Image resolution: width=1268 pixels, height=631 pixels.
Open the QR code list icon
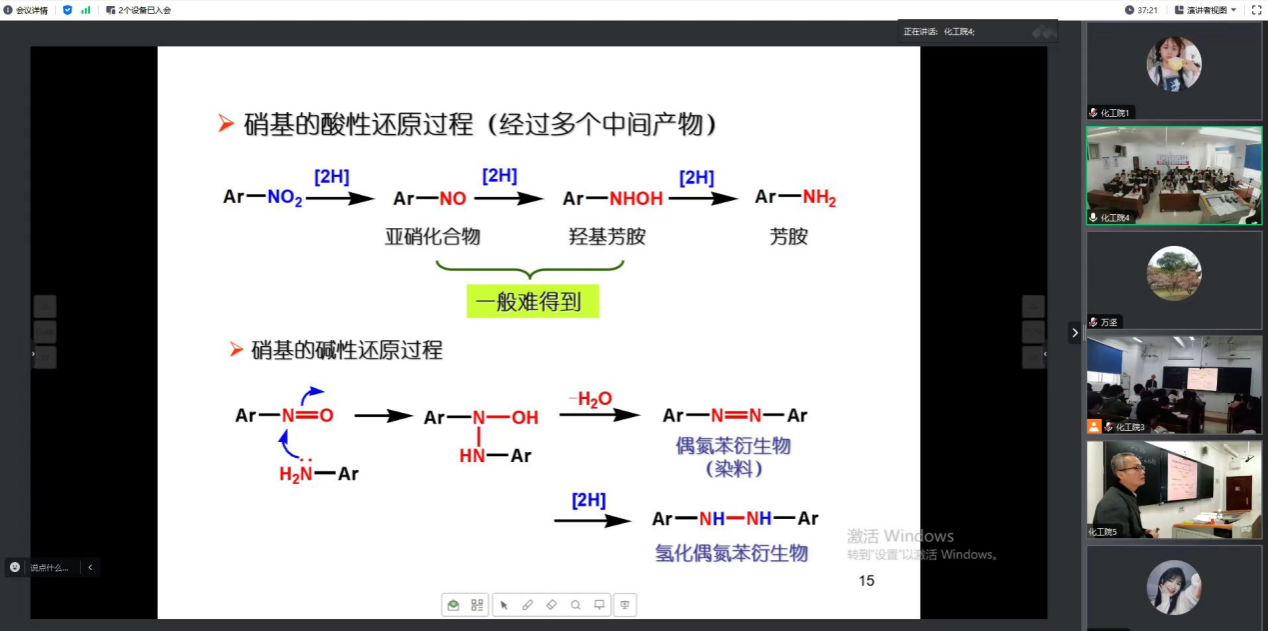click(x=477, y=605)
